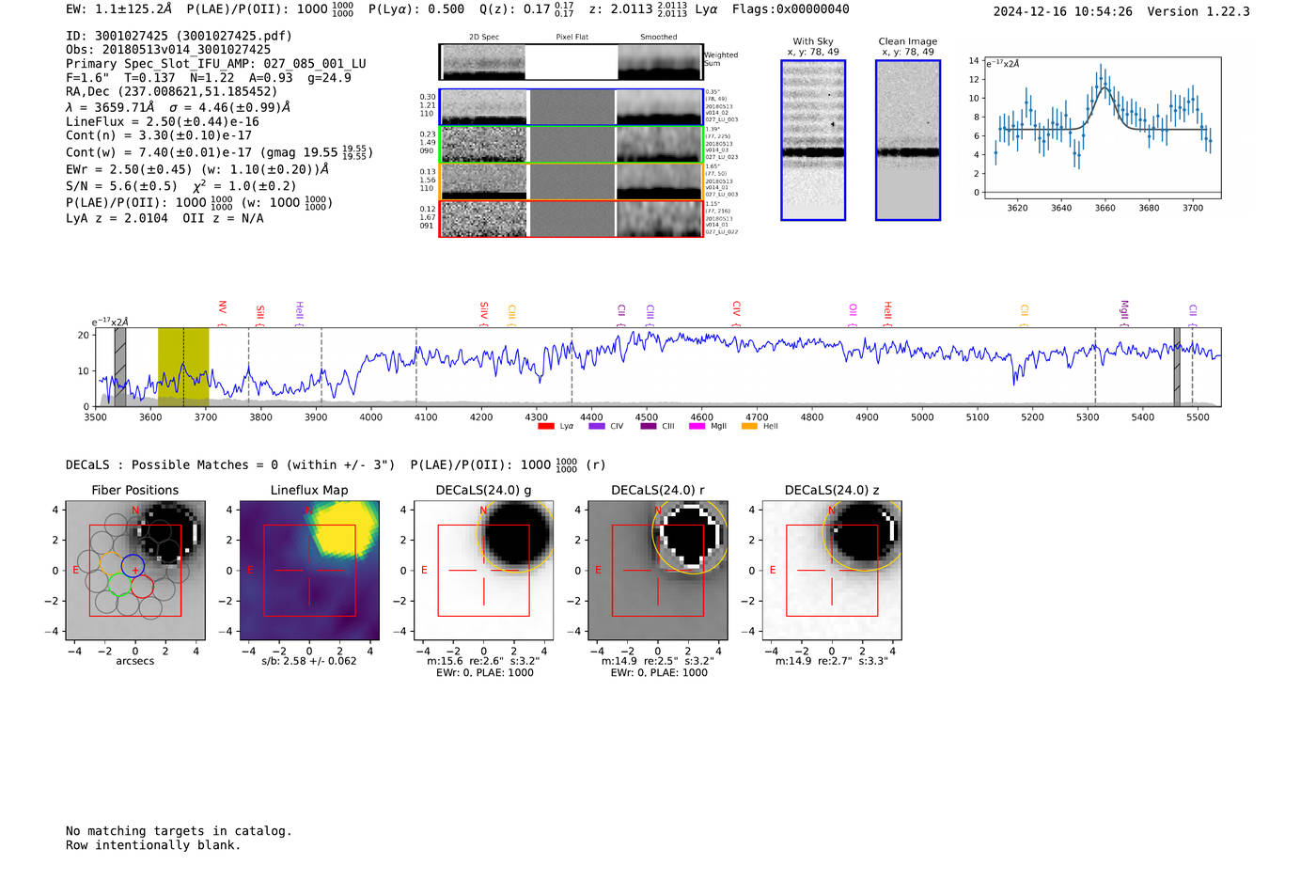The height and width of the screenshot is (896, 1316).
Task: Select the red-bordered 2D spectrum row
Action: pyautogui.click(x=572, y=219)
